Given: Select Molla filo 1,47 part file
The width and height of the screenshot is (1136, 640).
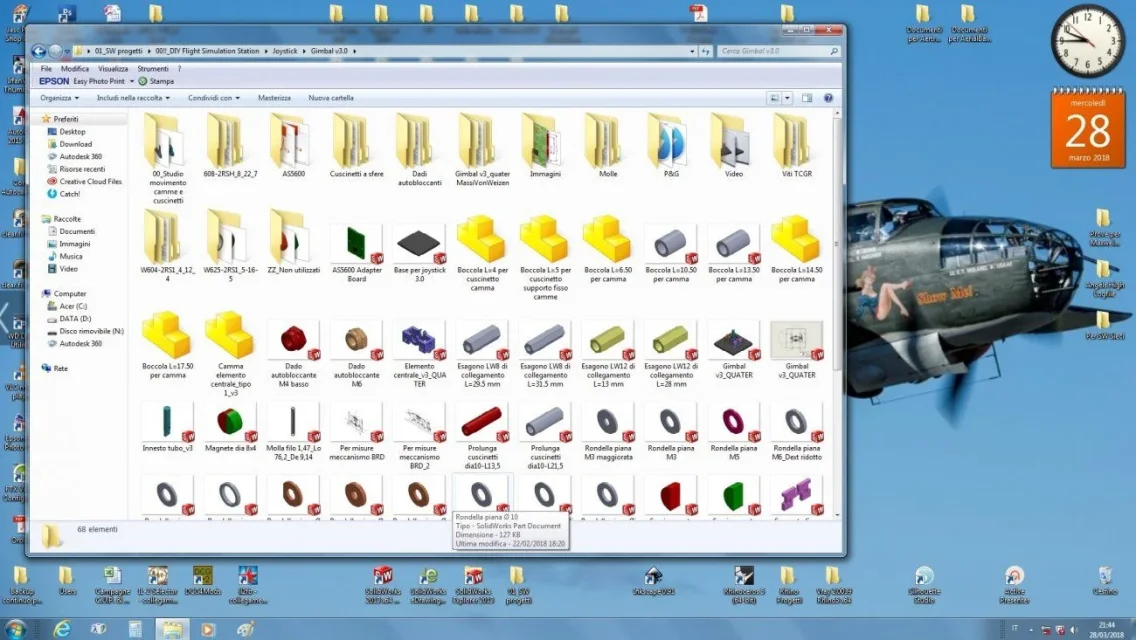Looking at the screenshot, I should tap(293, 432).
